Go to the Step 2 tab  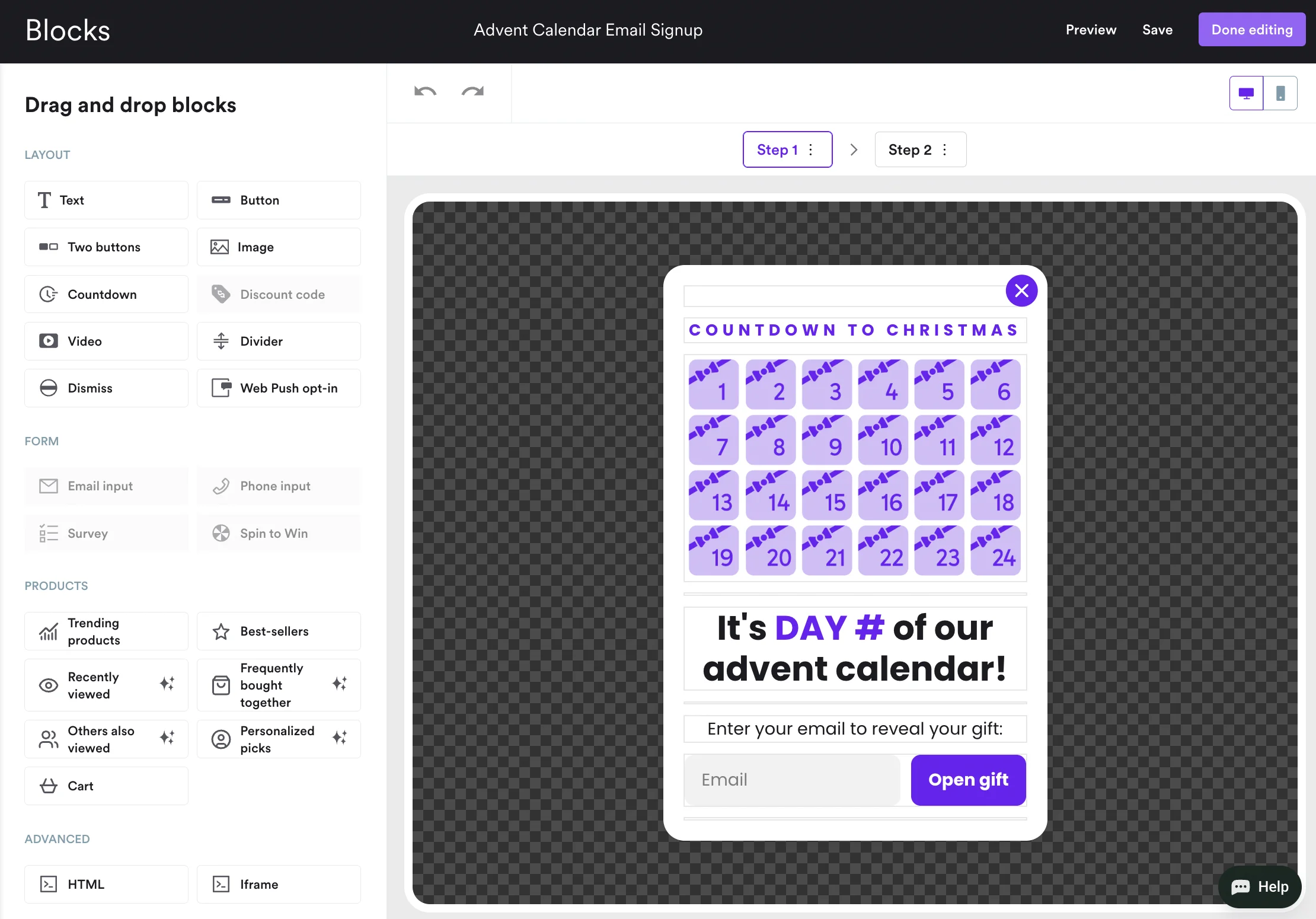909,150
